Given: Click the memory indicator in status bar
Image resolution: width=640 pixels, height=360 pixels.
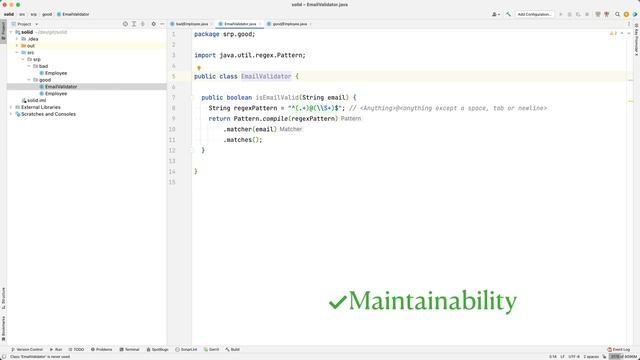Looking at the screenshot, I should pyautogui.click(x=623, y=357).
